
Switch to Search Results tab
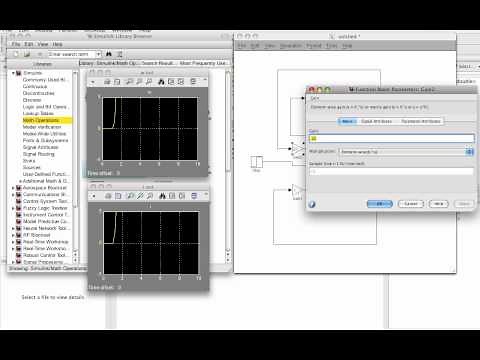pos(158,63)
